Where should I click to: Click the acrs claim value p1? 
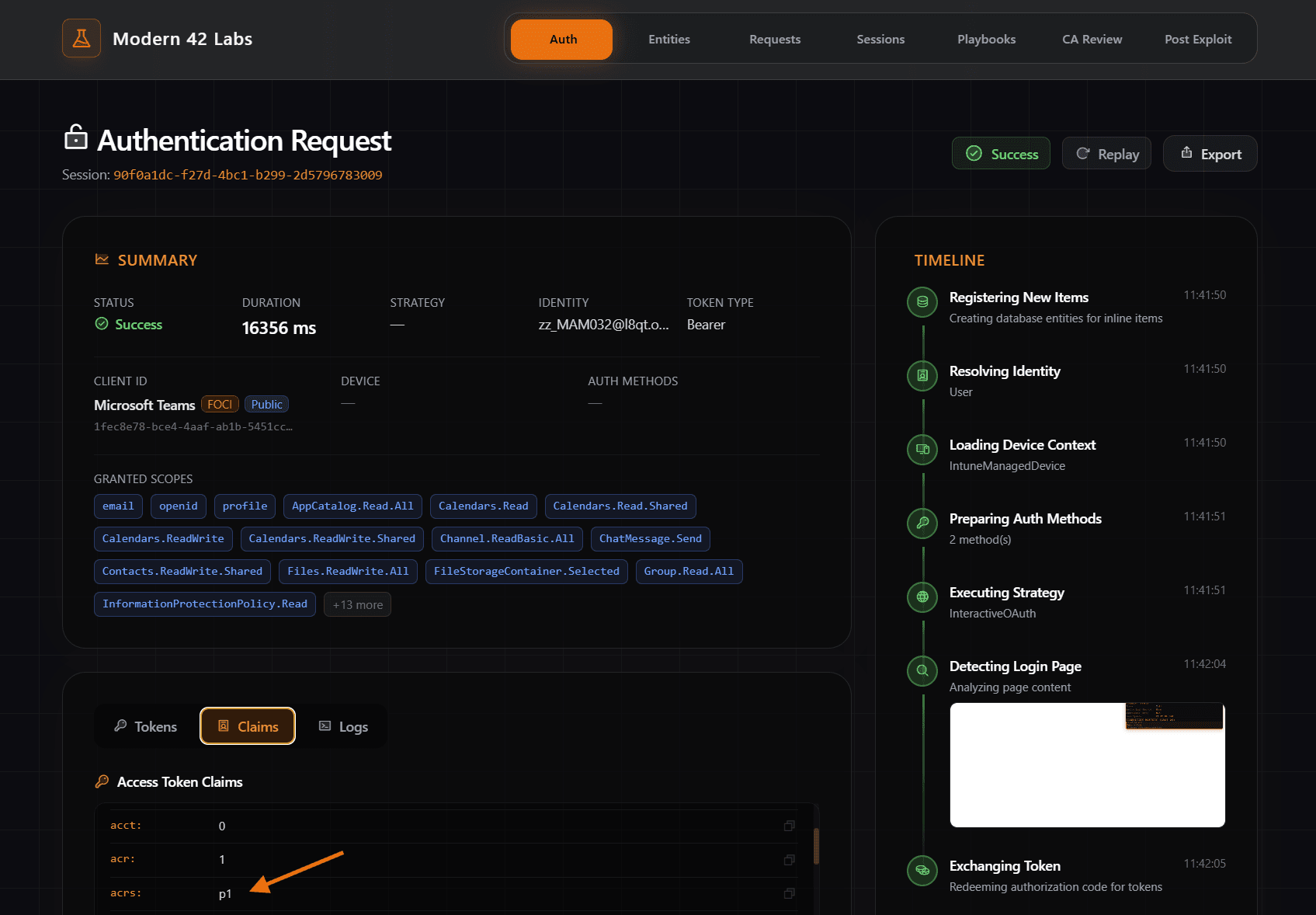[x=225, y=894]
